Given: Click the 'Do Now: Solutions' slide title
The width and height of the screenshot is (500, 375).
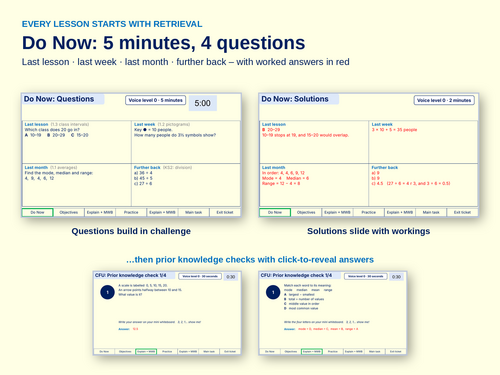Looking at the screenshot, I should tap(295, 99).
